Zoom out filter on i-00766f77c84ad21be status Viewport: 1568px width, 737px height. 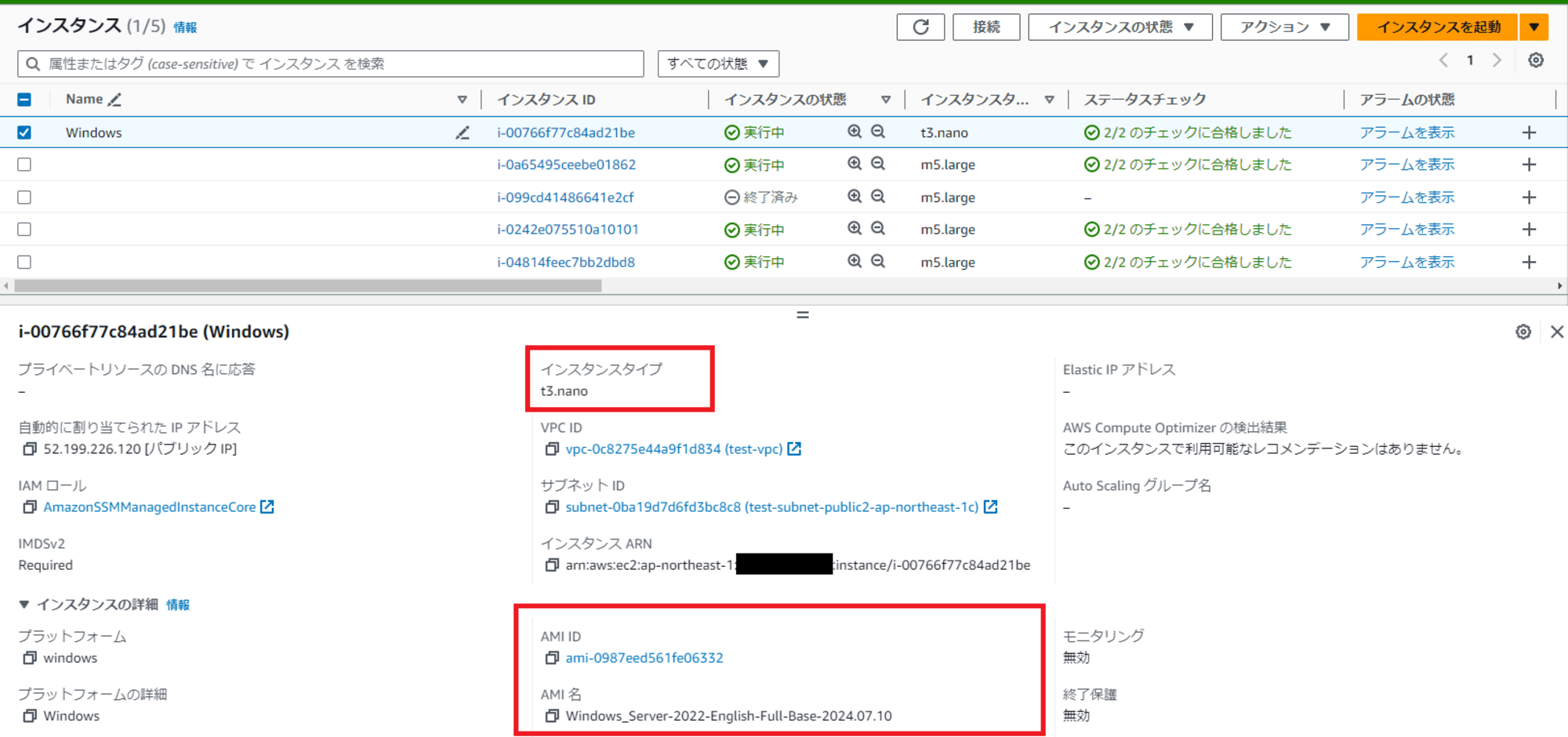[878, 132]
